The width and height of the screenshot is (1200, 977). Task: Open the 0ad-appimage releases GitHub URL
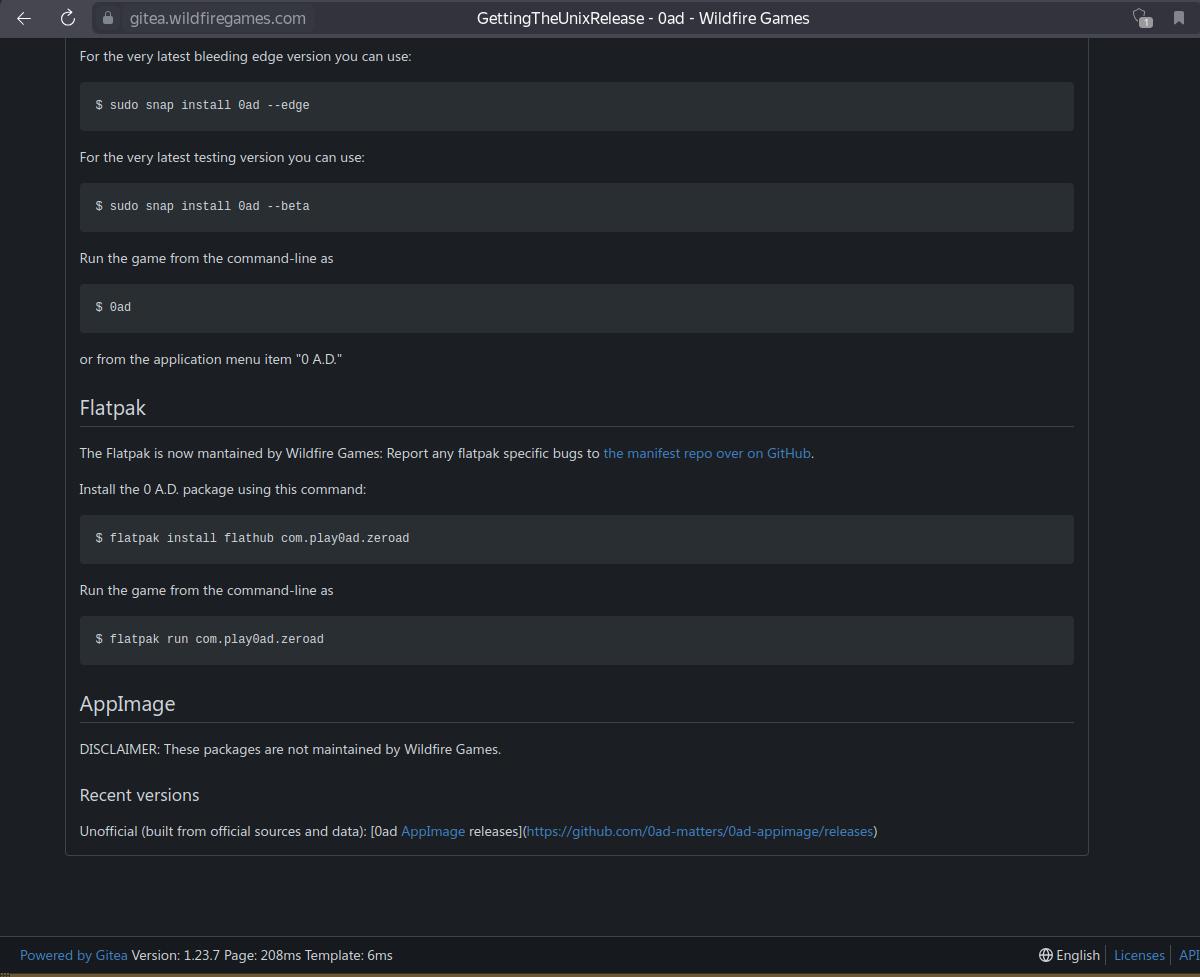(x=700, y=831)
